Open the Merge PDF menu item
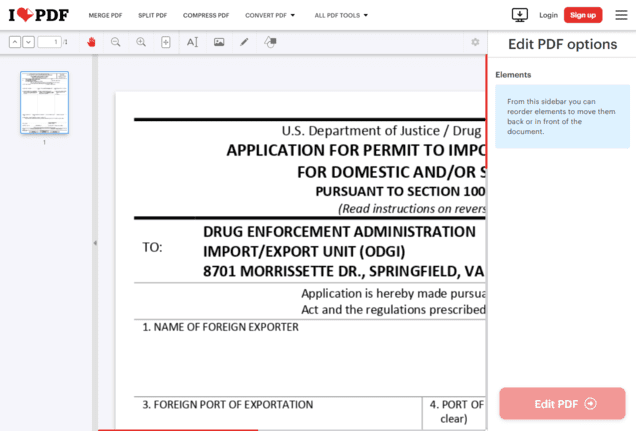 tap(105, 16)
